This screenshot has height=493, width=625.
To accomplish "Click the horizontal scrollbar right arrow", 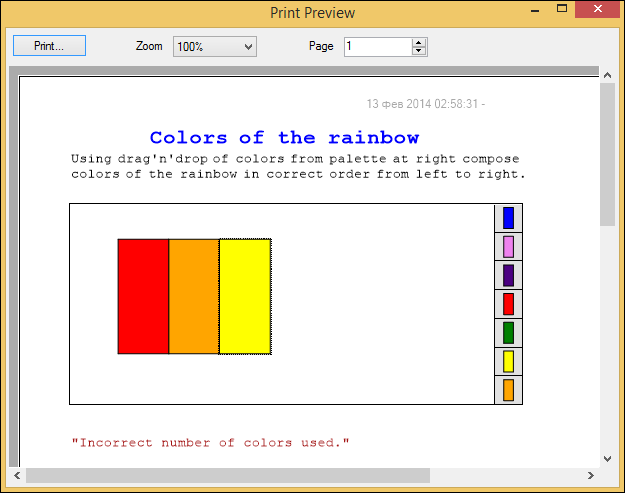I will [x=591, y=475].
